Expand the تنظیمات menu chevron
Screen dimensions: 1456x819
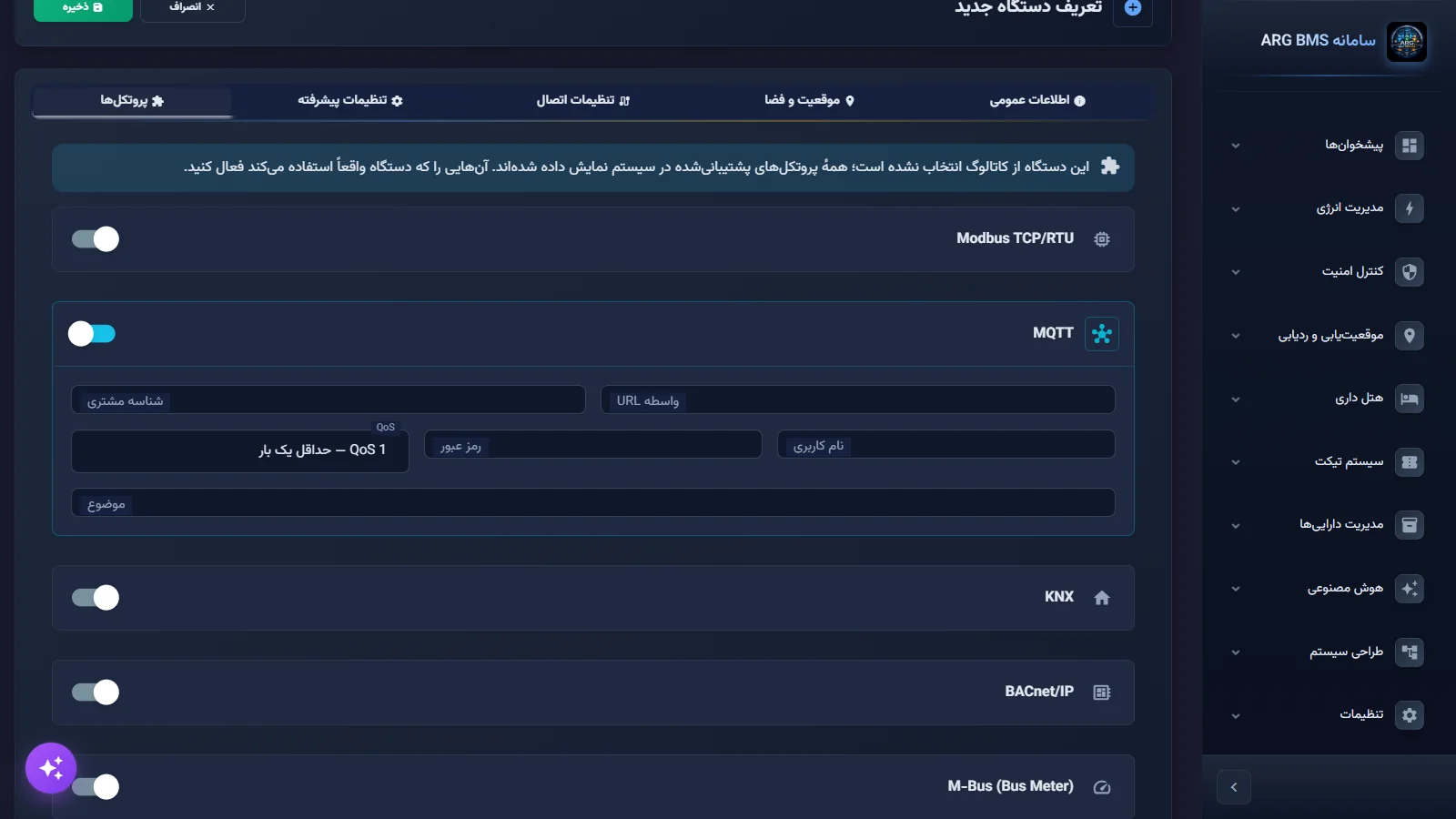click(x=1235, y=716)
